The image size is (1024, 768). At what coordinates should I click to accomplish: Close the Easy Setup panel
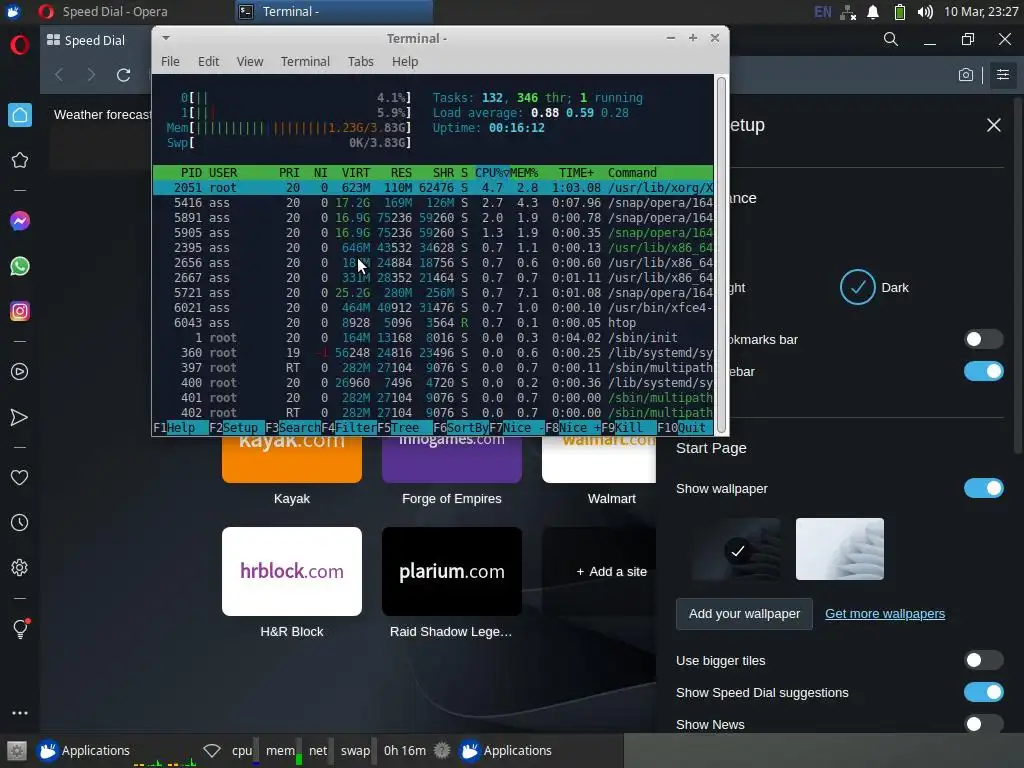pyautogui.click(x=993, y=125)
